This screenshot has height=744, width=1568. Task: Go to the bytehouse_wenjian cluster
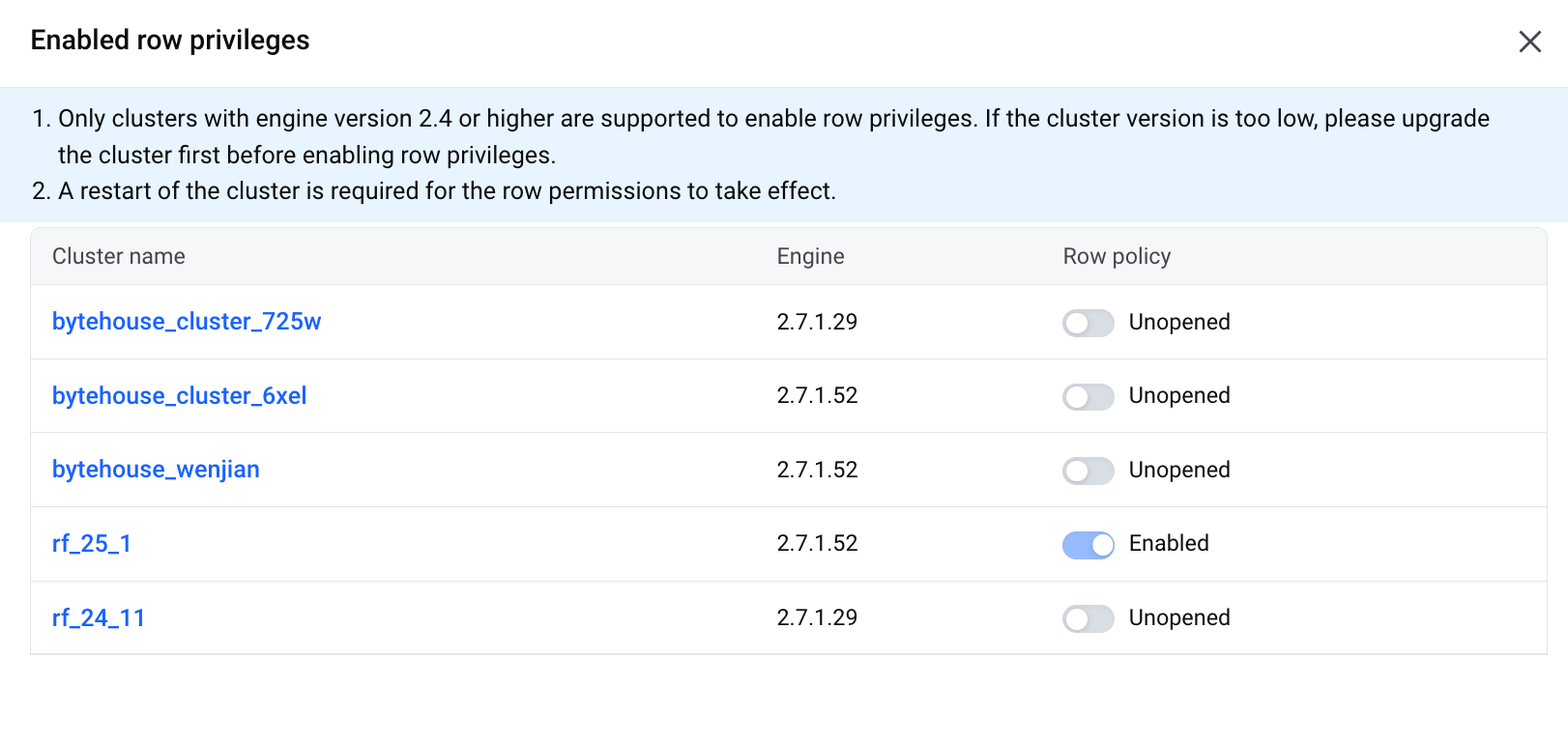(x=156, y=470)
